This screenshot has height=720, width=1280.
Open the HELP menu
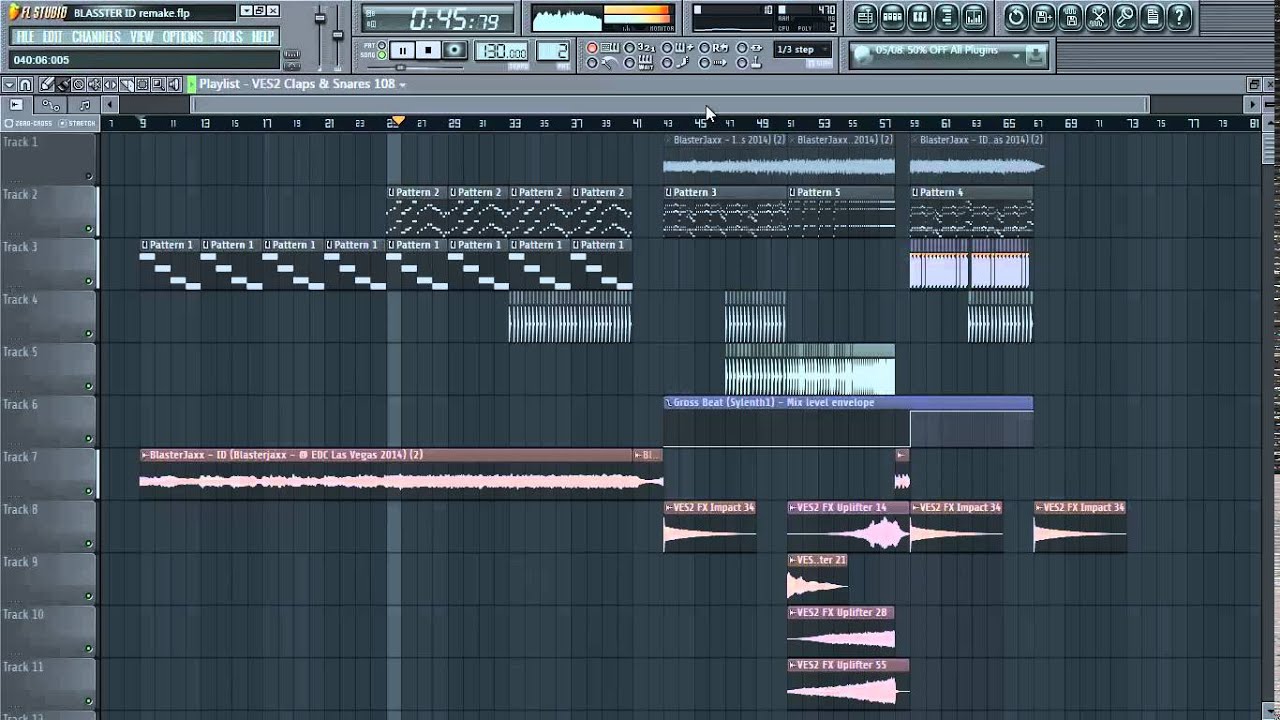pyautogui.click(x=263, y=37)
